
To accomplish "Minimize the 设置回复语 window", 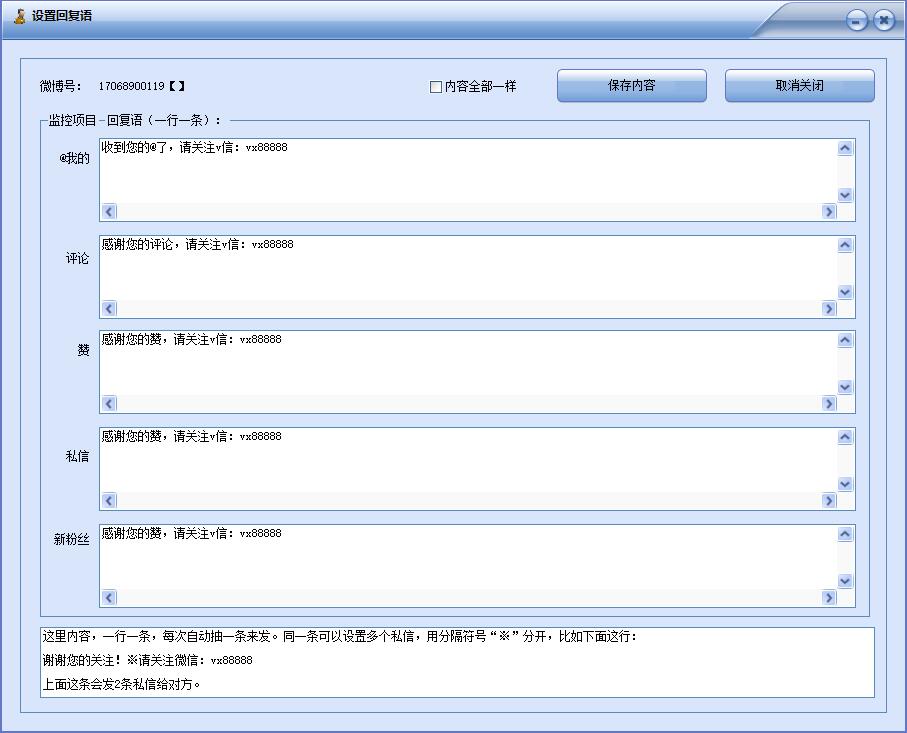I will click(x=857, y=21).
